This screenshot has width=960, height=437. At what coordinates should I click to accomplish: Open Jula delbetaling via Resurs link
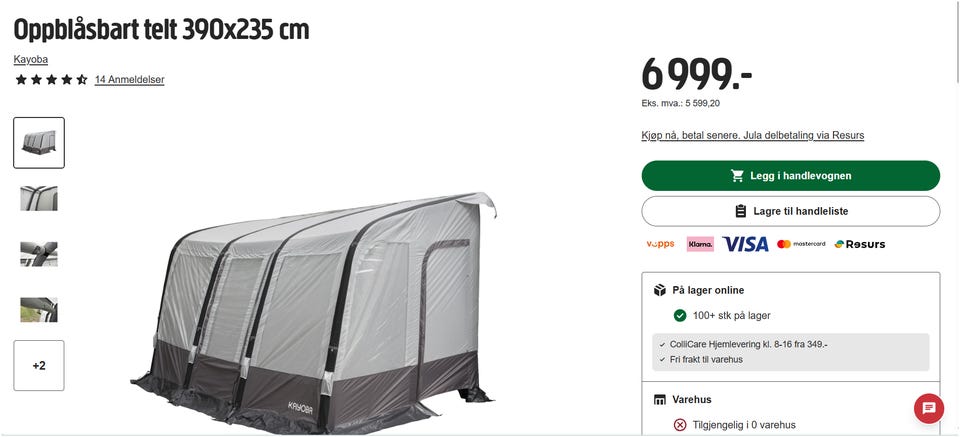coord(752,135)
